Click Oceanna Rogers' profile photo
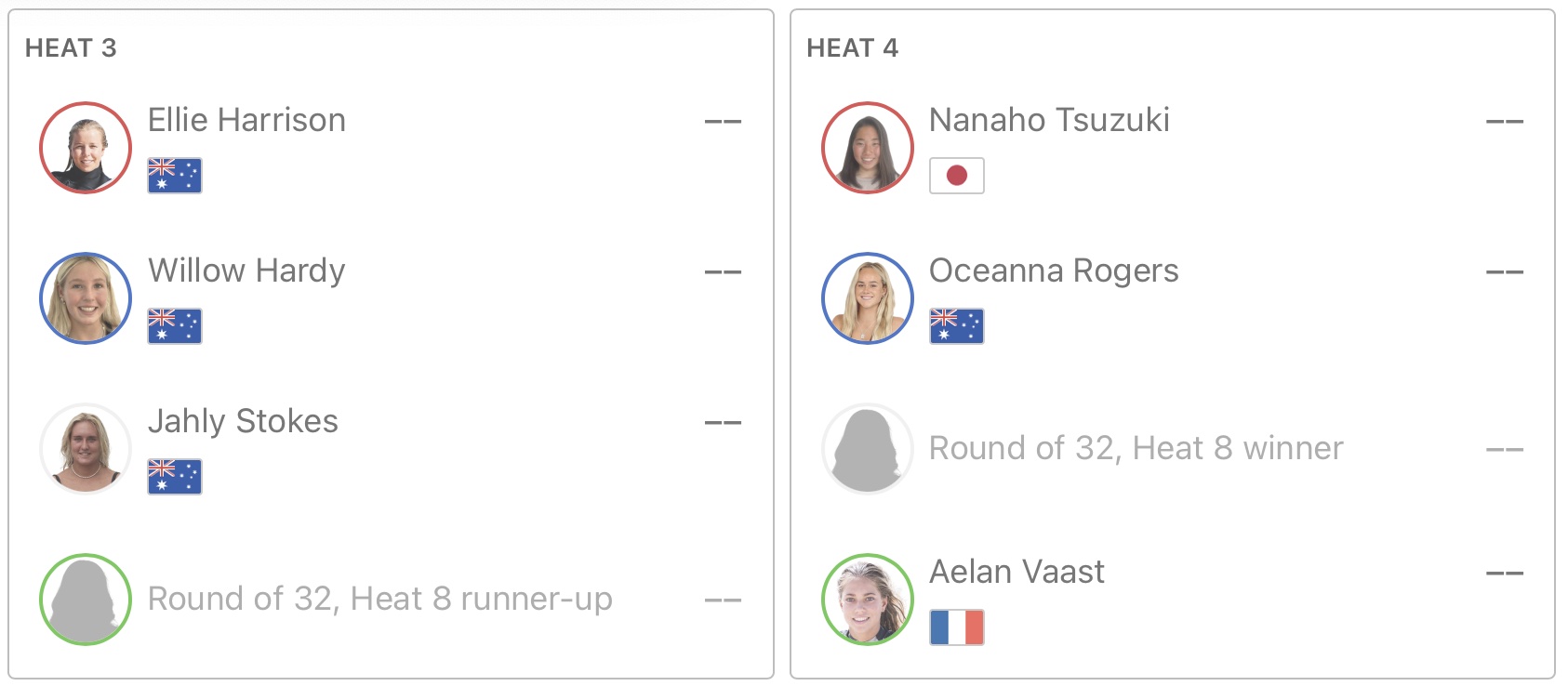The height and width of the screenshot is (686, 1568). click(868, 298)
